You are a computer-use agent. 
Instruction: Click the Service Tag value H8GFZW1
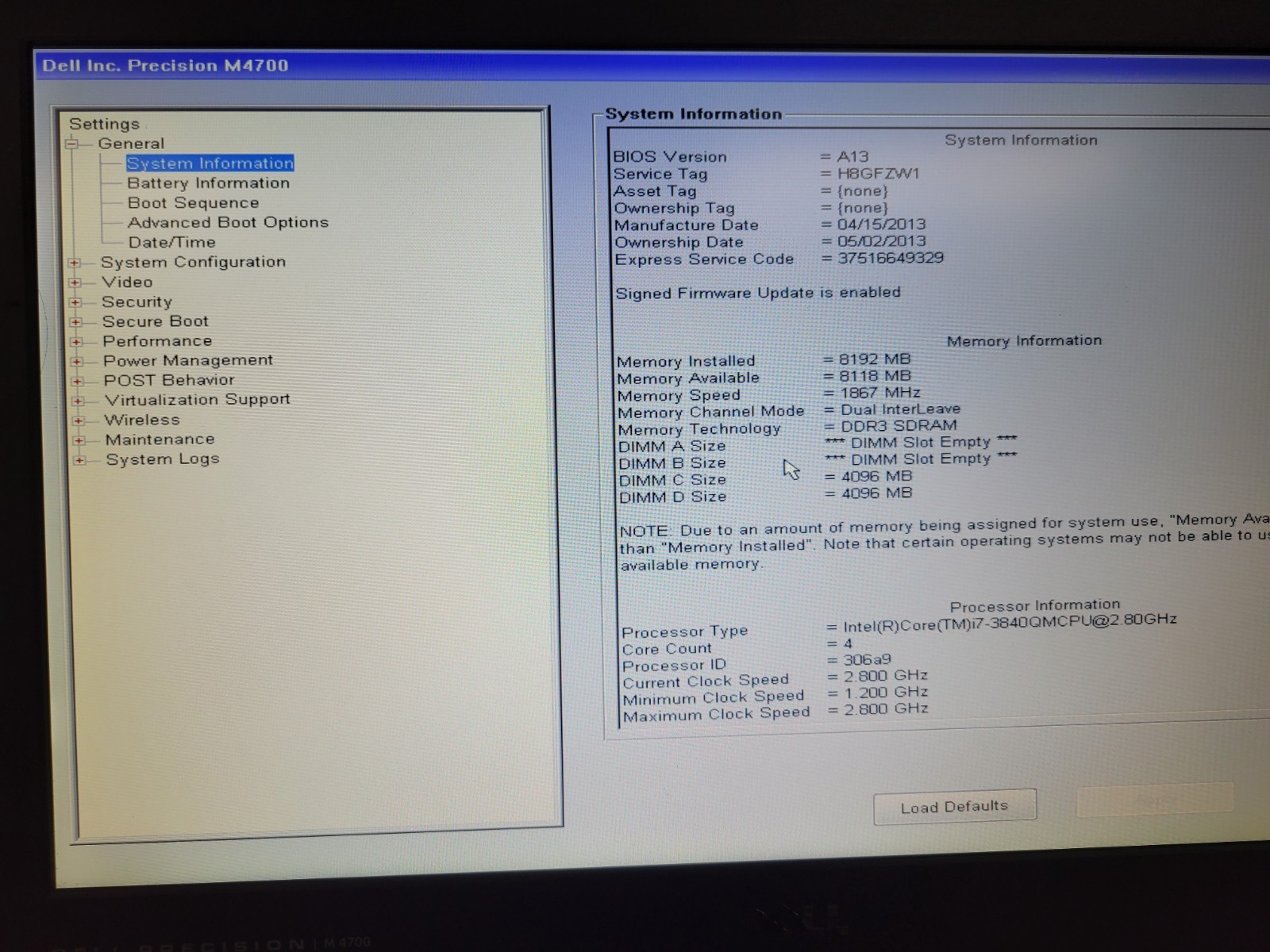click(x=878, y=174)
